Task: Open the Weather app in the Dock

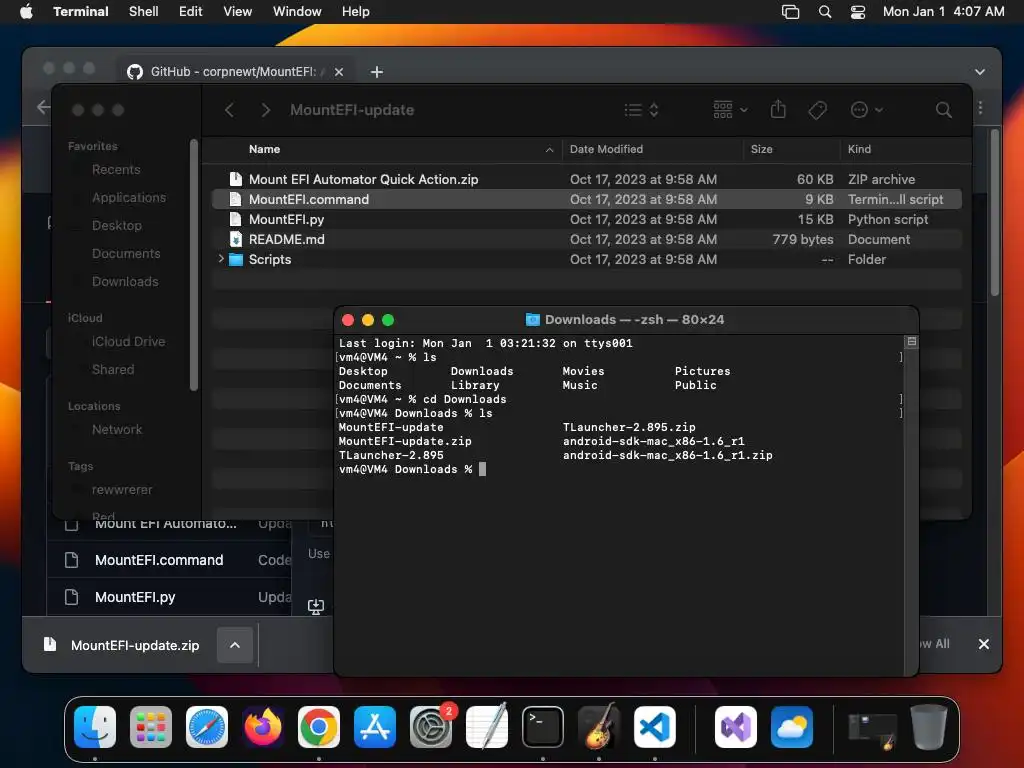Action: pyautogui.click(x=792, y=727)
